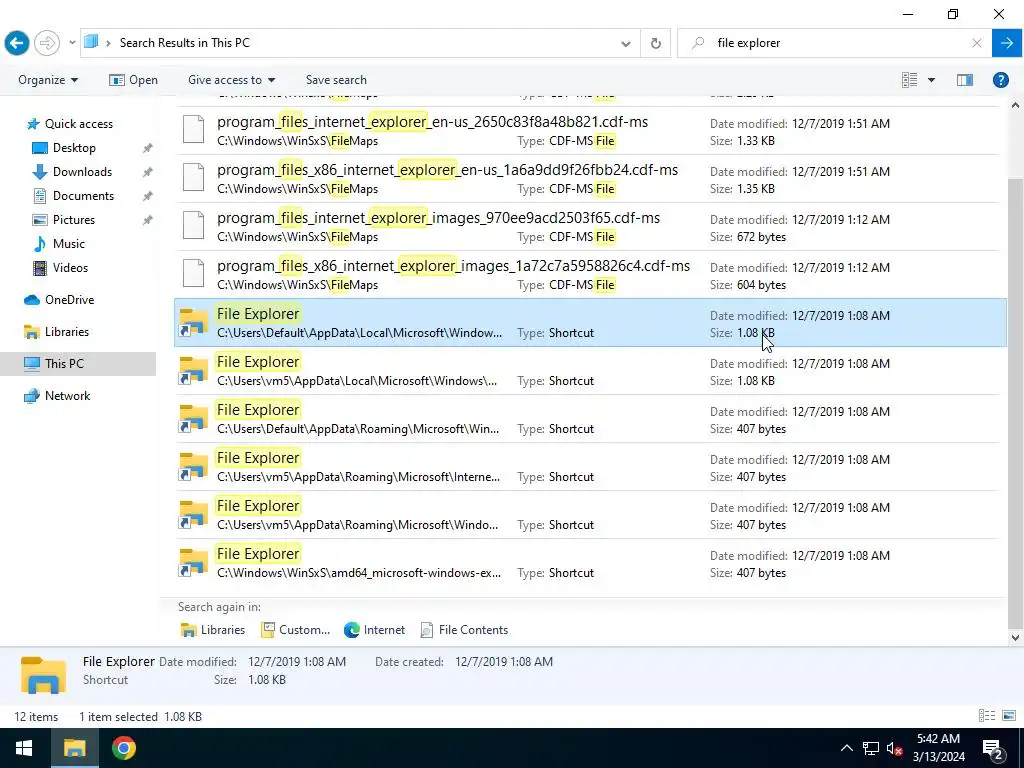Screen dimensions: 1024x768
Task: Select Quick access in the navigation pane
Action: click(78, 123)
